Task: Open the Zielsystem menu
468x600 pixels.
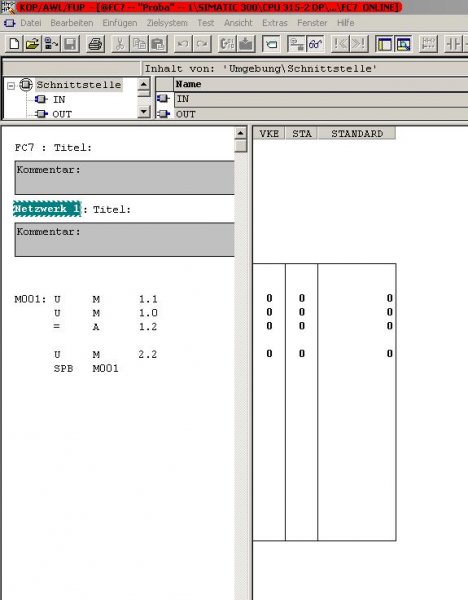Action: coord(167,23)
